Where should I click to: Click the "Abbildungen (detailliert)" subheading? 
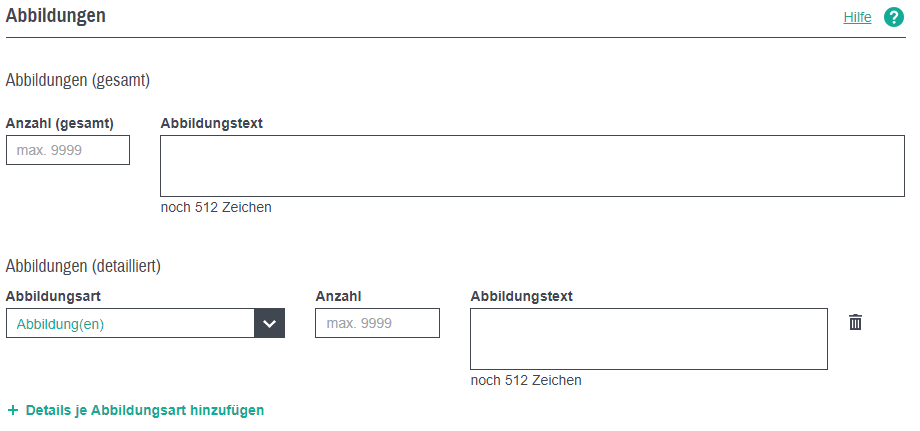[83, 266]
